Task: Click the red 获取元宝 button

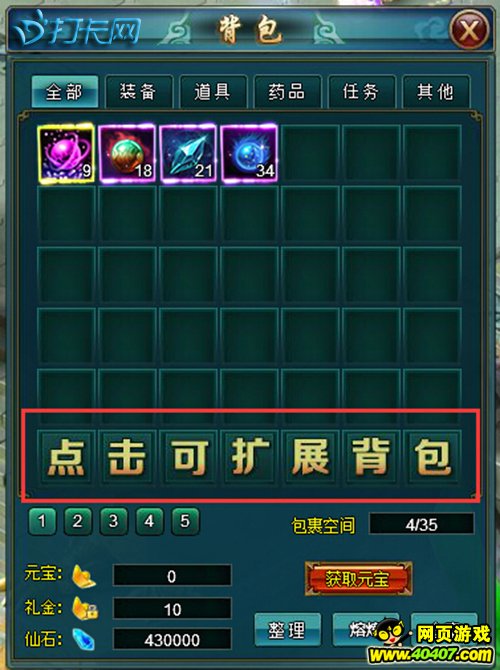Action: click(x=358, y=579)
